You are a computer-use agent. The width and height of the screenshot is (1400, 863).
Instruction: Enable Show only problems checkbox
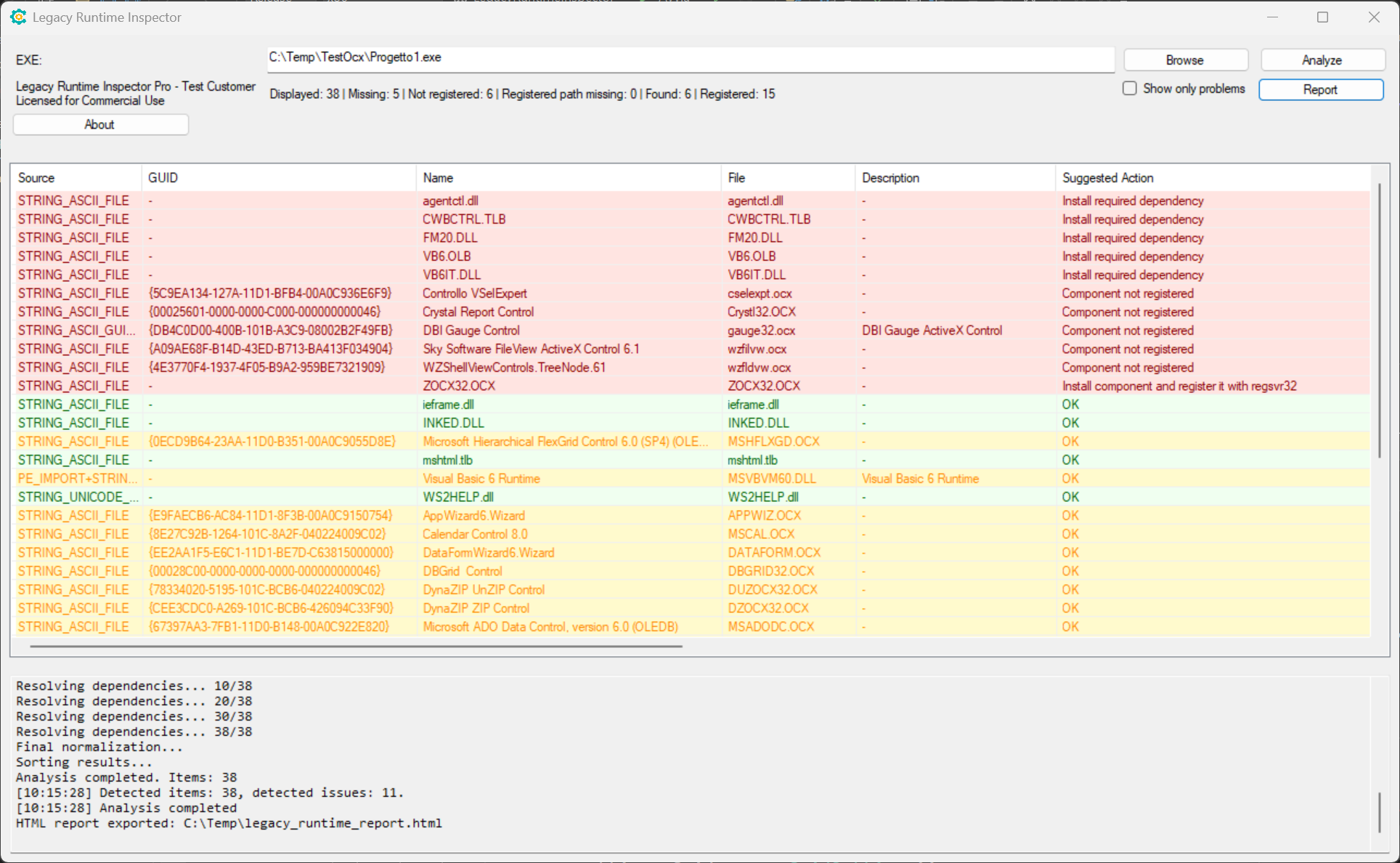[1130, 89]
